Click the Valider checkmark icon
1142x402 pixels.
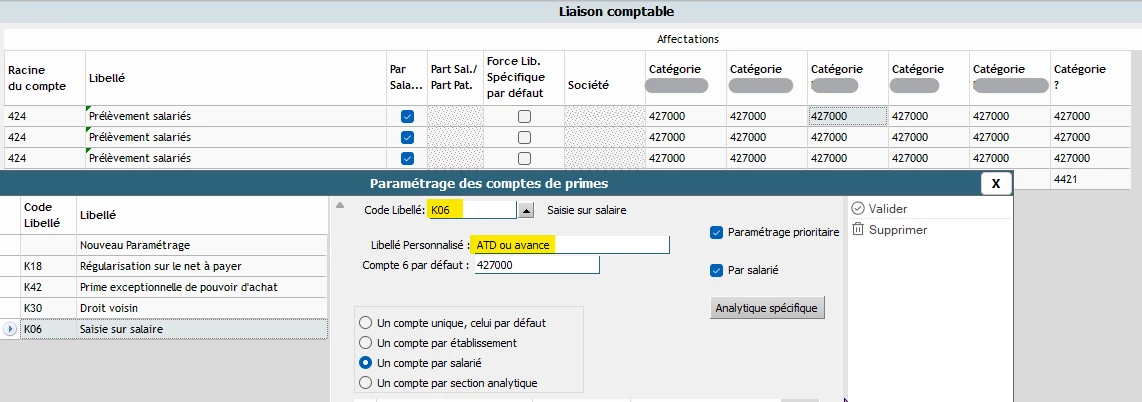(857, 208)
